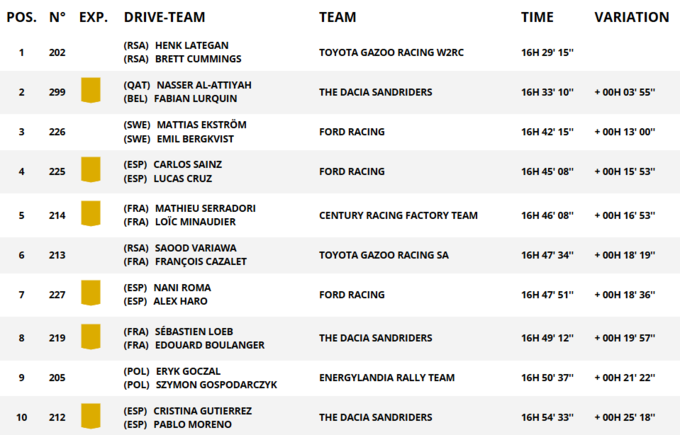Click the yellow EXP badge for car 214
The image size is (680, 435).
coord(91,214)
